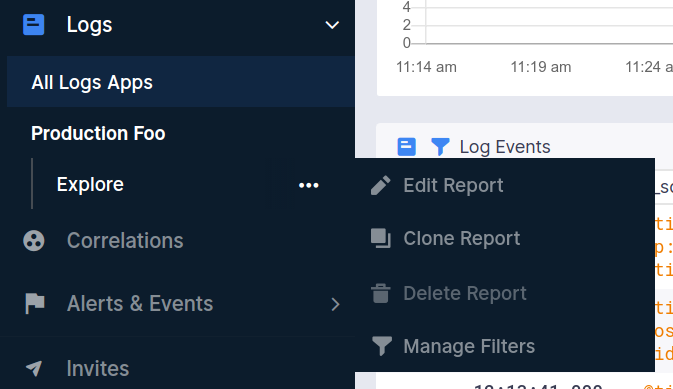Click the pencil icon next to Edit Report

coord(381,185)
